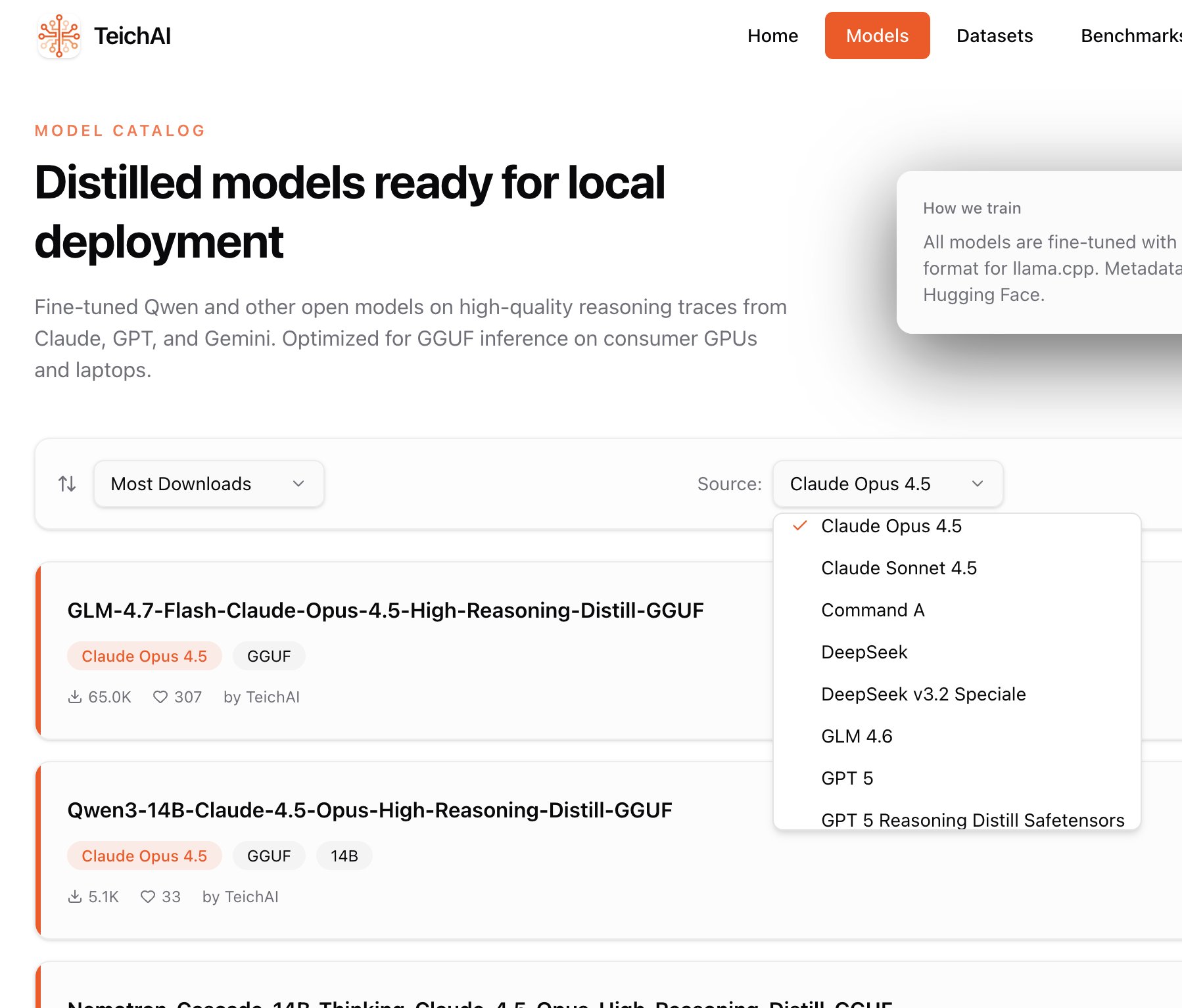Image resolution: width=1182 pixels, height=1008 pixels.
Task: Collapse the Source dropdown showing Claude Opus 4.5
Action: (887, 484)
